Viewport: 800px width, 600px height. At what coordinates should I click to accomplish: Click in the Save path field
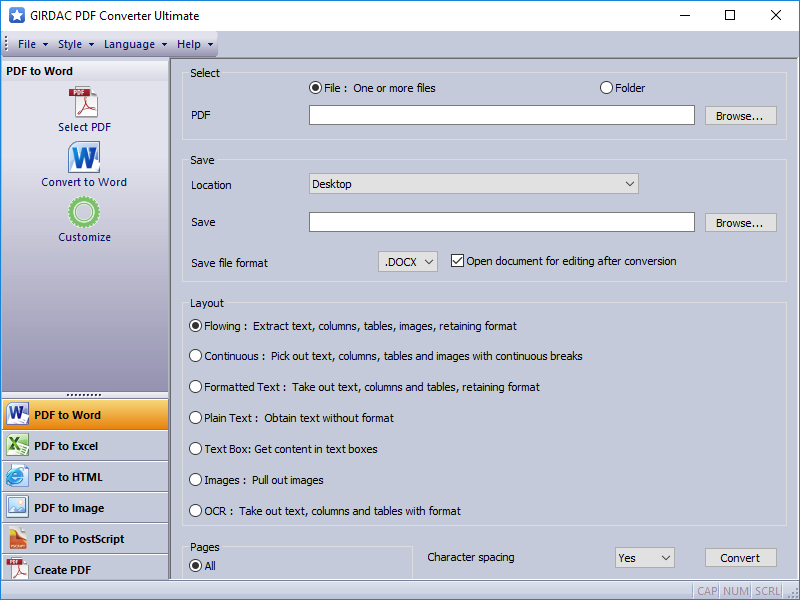tap(502, 222)
